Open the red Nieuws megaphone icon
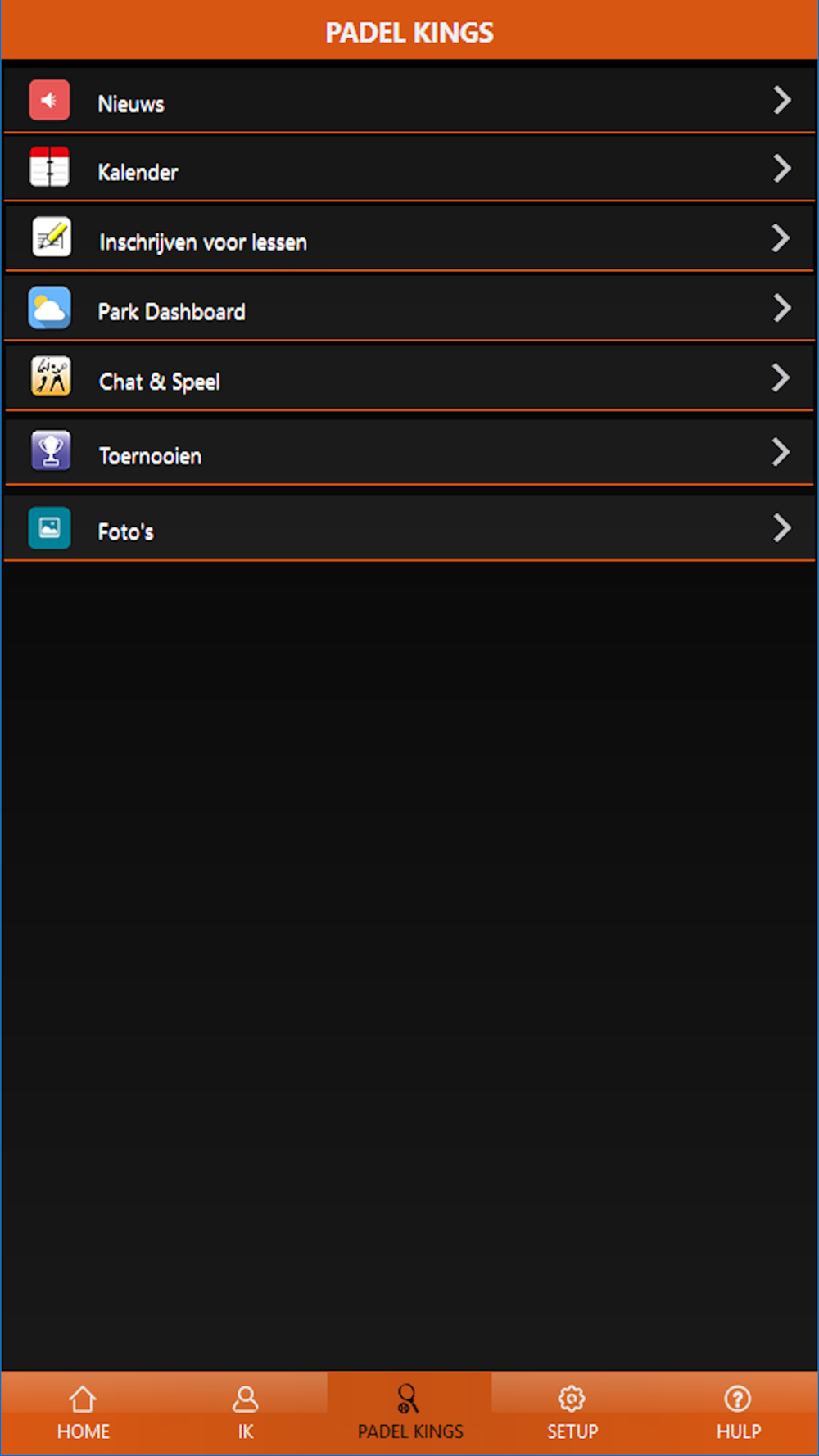 tap(49, 101)
